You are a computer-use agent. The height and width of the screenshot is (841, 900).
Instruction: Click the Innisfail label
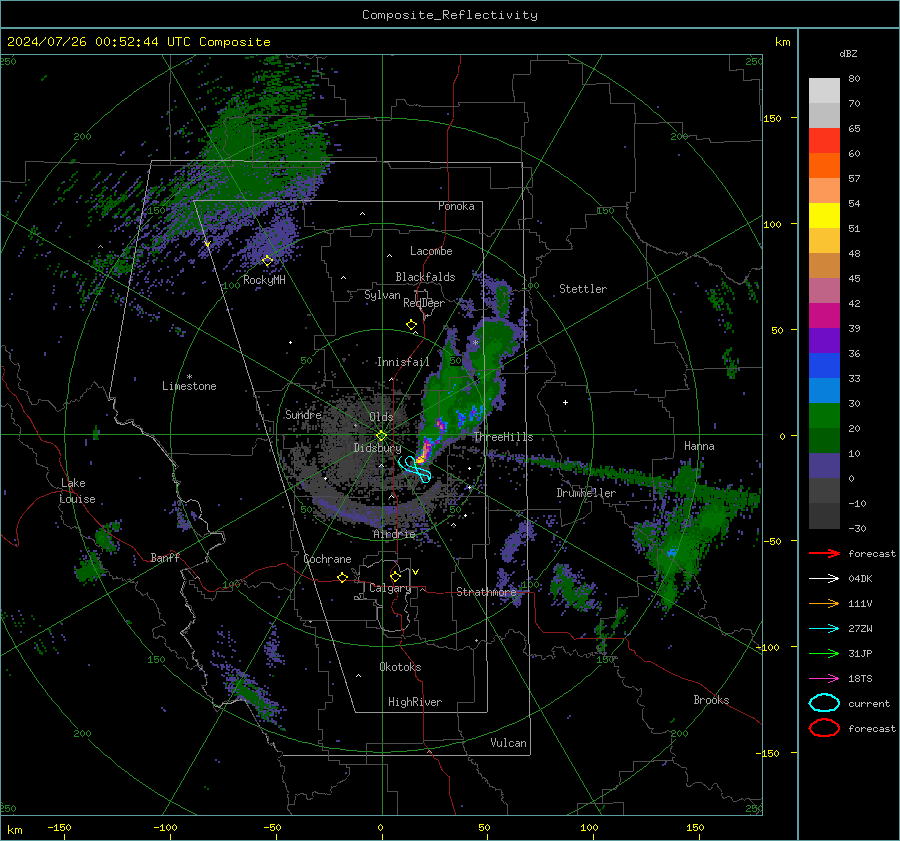pos(403,362)
